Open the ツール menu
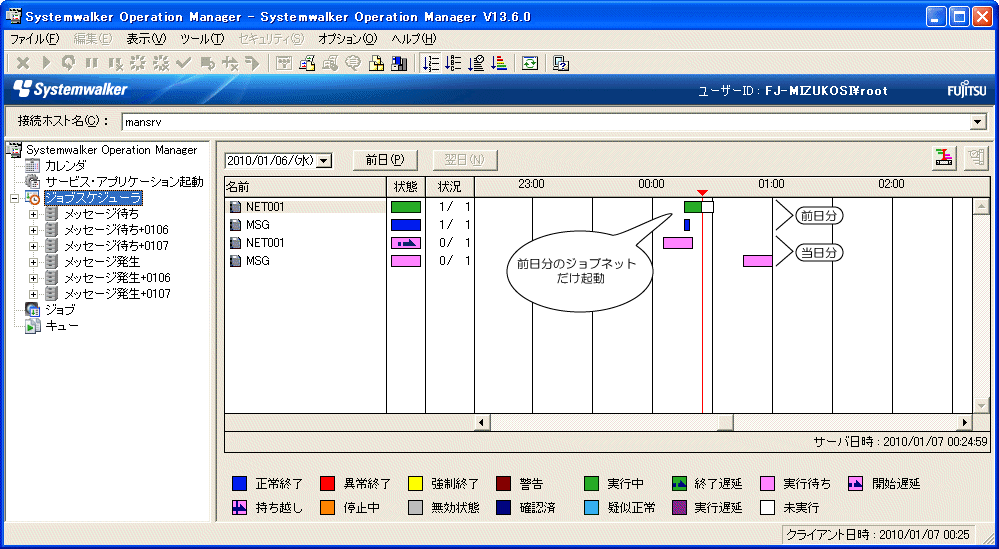Screen dimensions: 999x549 (202, 39)
